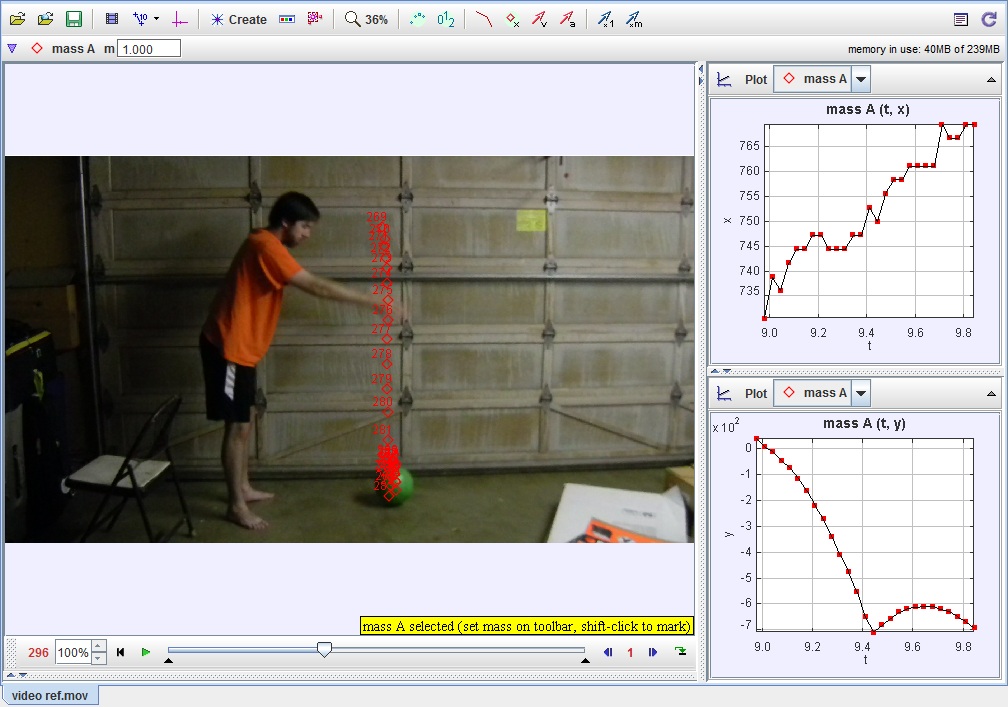The width and height of the screenshot is (1008, 707).
Task: Open the notes icon at toolbar right
Action: pos(960,19)
